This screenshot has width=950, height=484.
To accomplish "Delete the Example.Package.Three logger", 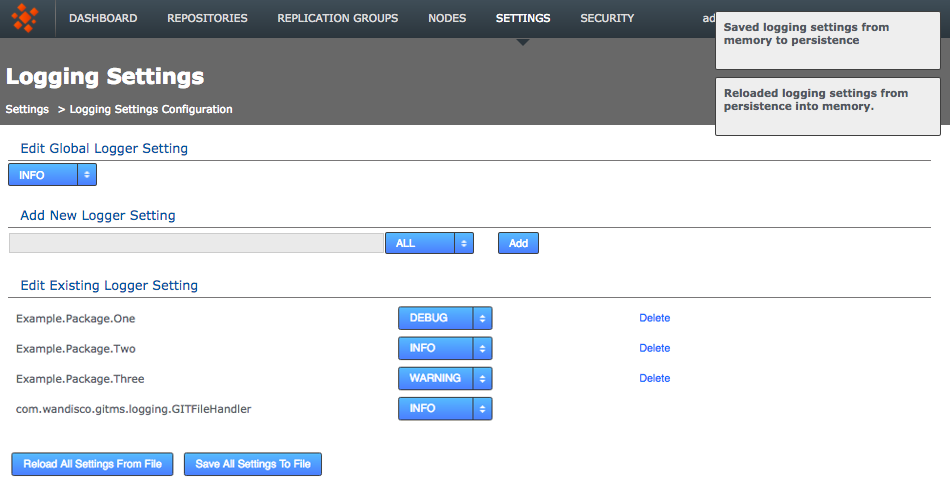I will click(654, 378).
